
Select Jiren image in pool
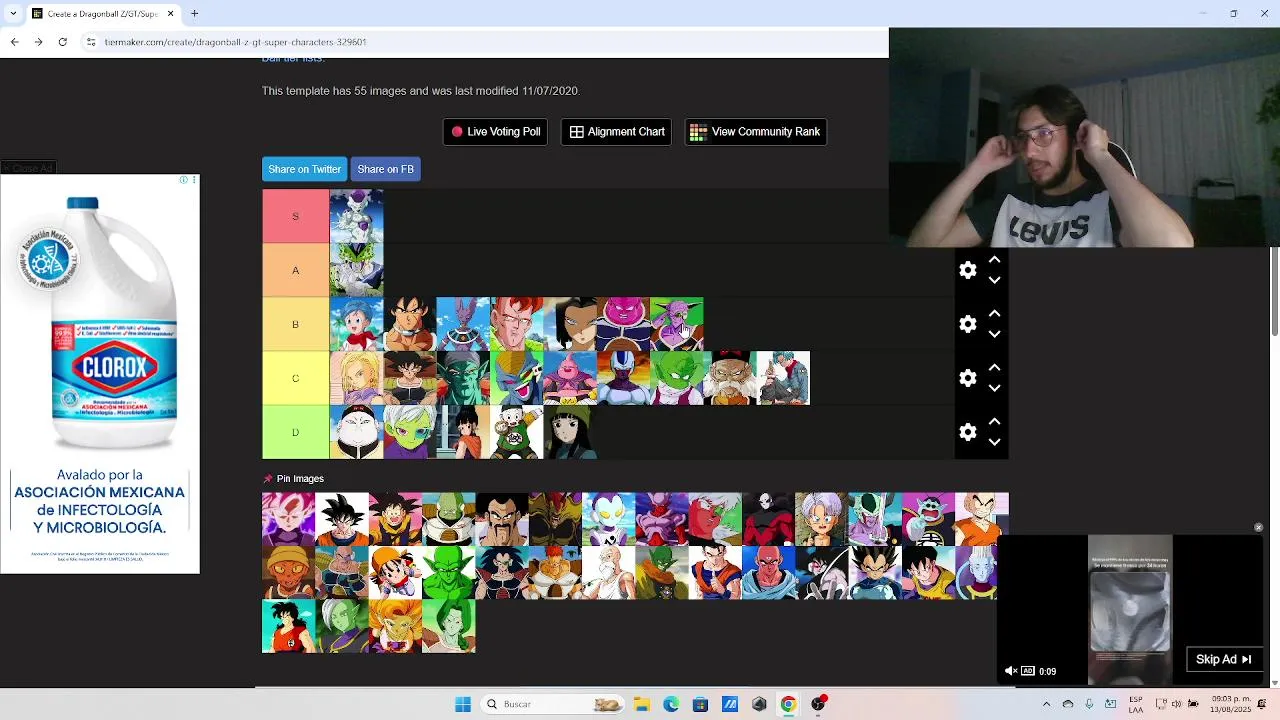point(768,519)
